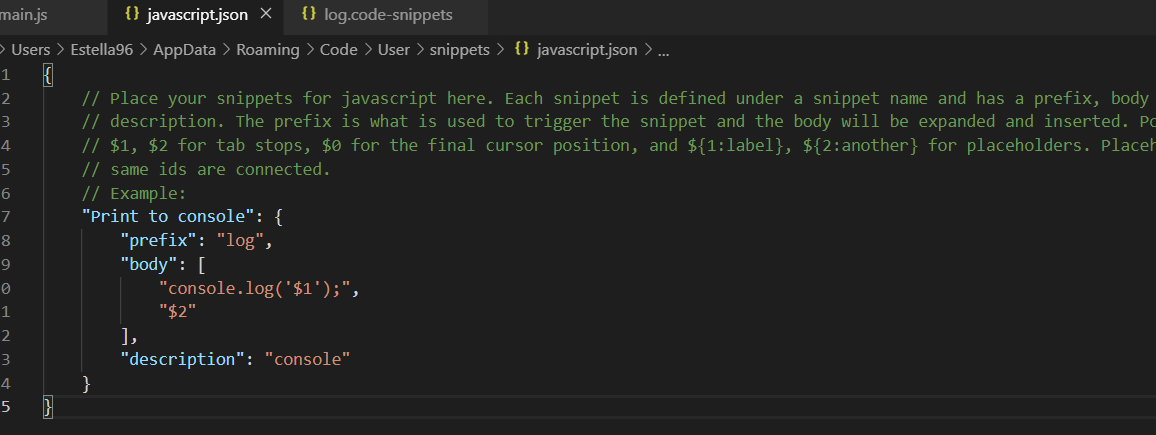The height and width of the screenshot is (435, 1156).
Task: Close the javascript.json tab
Action: [267, 14]
